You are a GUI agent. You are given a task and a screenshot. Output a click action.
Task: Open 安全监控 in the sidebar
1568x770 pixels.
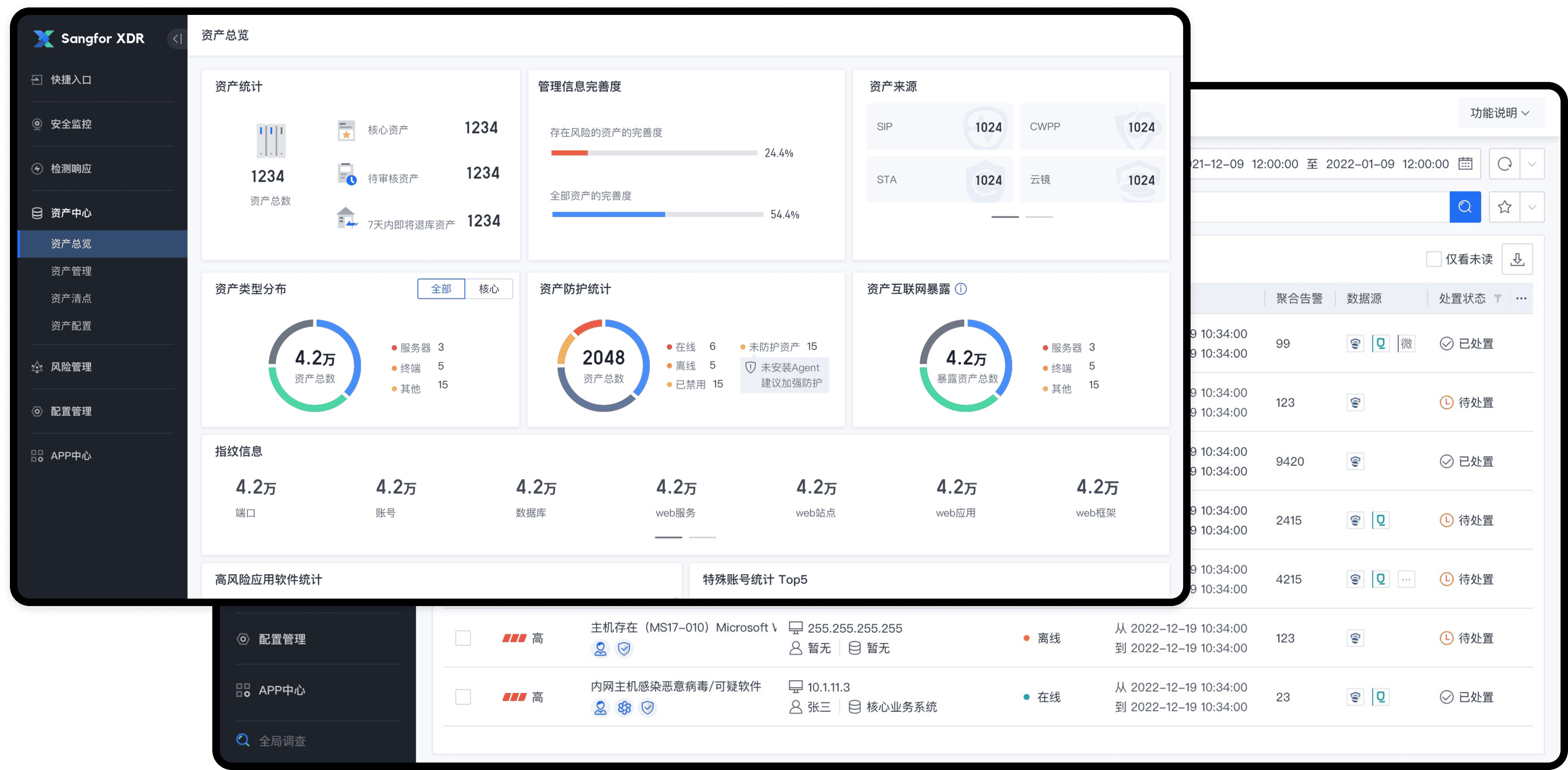(71, 124)
